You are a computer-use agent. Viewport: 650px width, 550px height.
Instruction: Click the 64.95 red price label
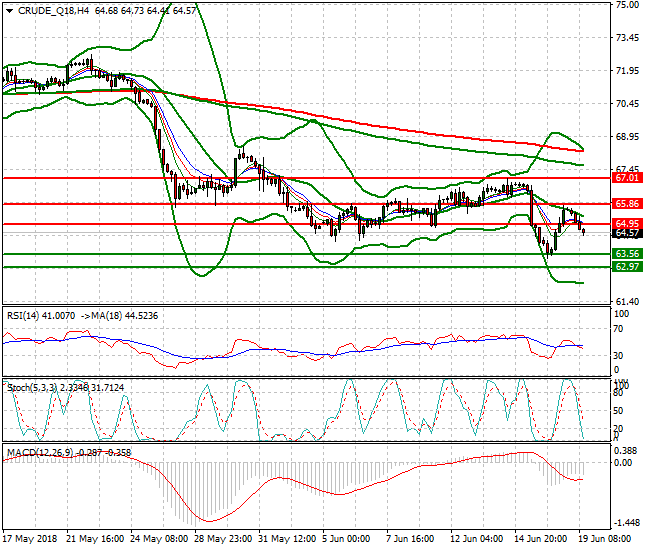pyautogui.click(x=627, y=224)
